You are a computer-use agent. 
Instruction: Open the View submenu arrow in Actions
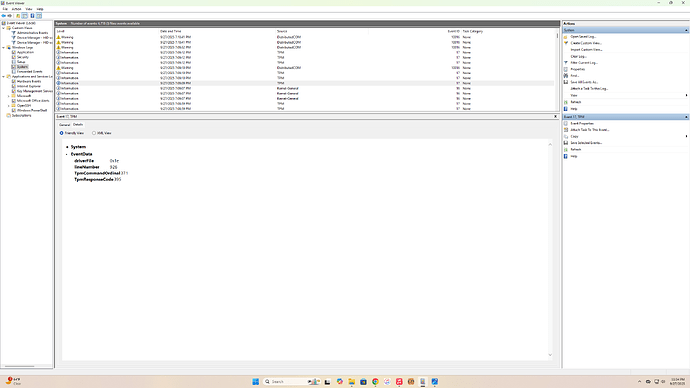686,95
